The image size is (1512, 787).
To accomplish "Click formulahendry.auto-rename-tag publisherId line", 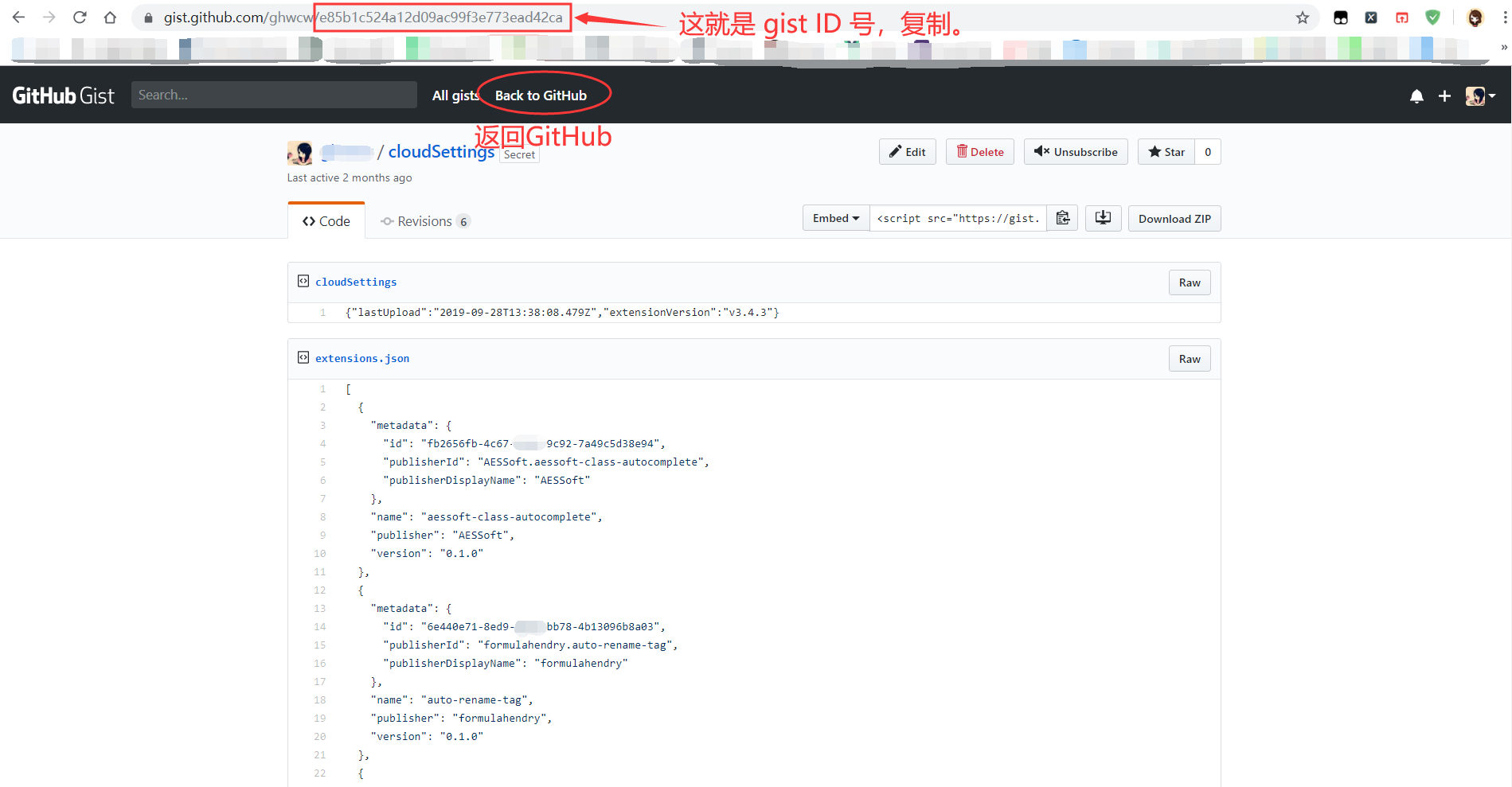I will [x=530, y=645].
